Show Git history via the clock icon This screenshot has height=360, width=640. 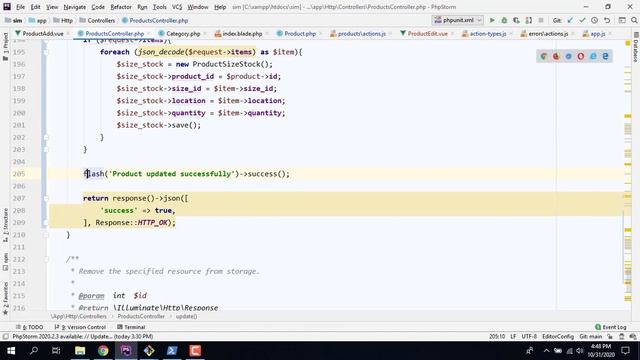click(595, 20)
